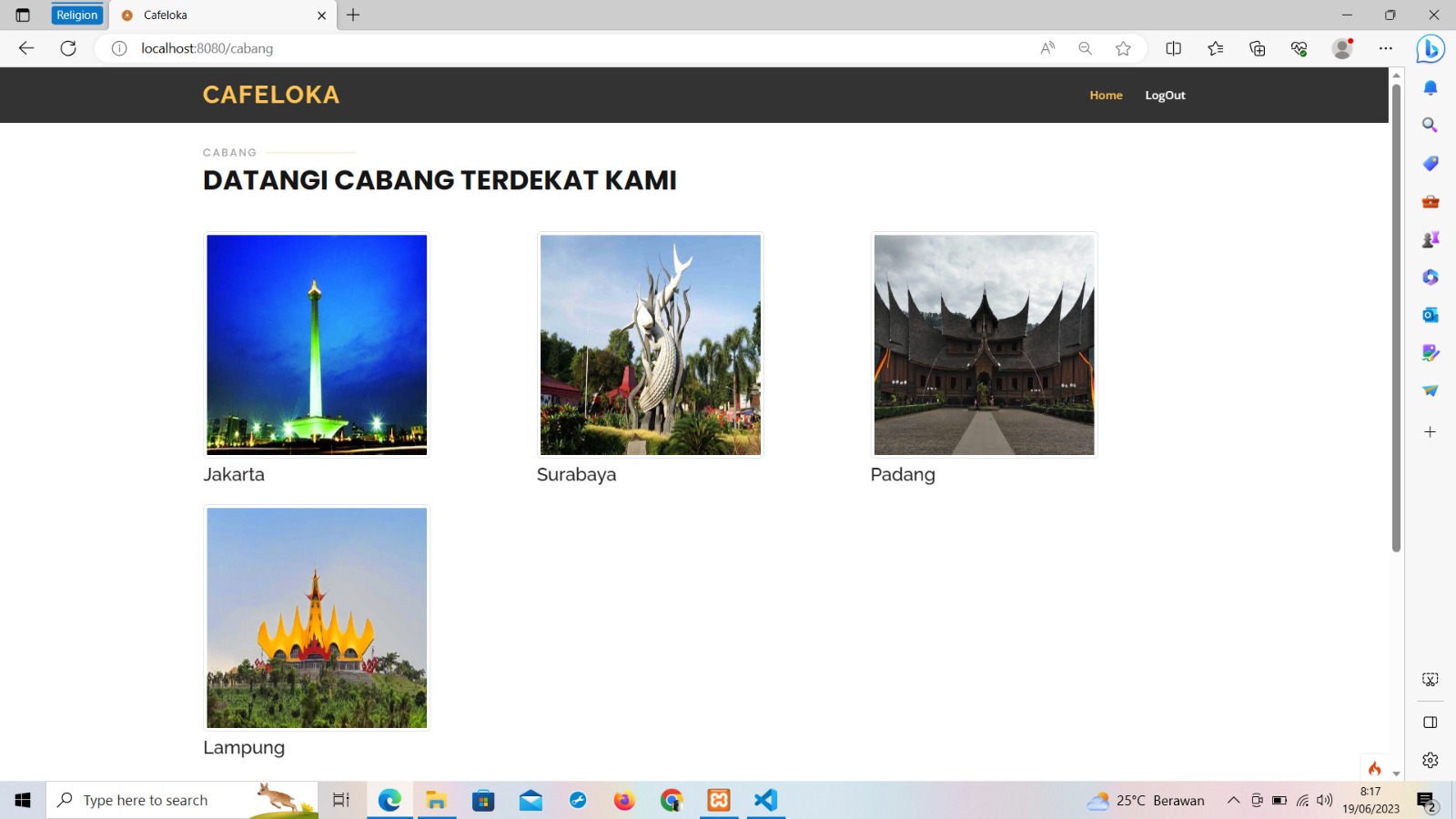Toggle favorite star for this page
This screenshot has height=819, width=1456.
point(1123,48)
